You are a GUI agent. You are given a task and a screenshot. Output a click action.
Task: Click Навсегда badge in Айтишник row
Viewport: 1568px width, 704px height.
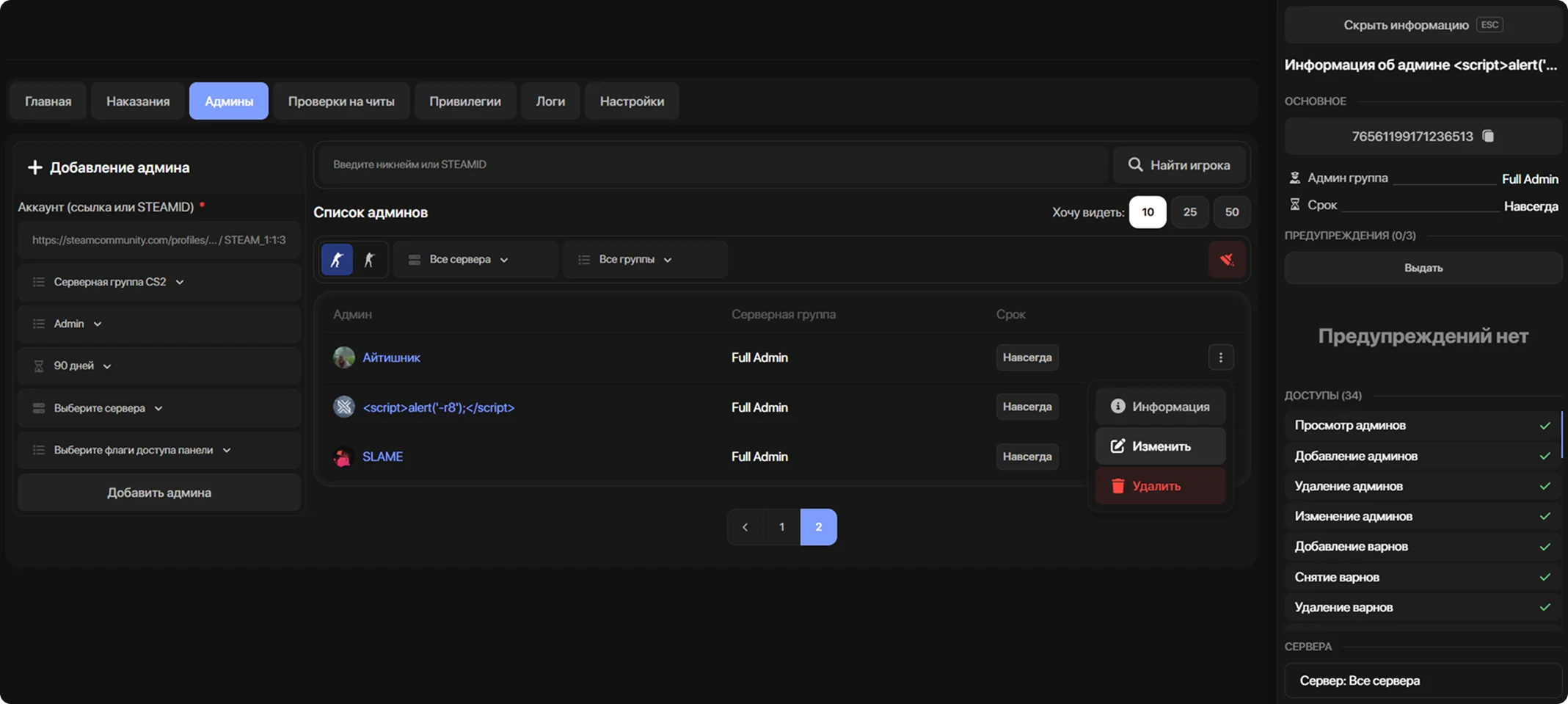tap(1027, 358)
